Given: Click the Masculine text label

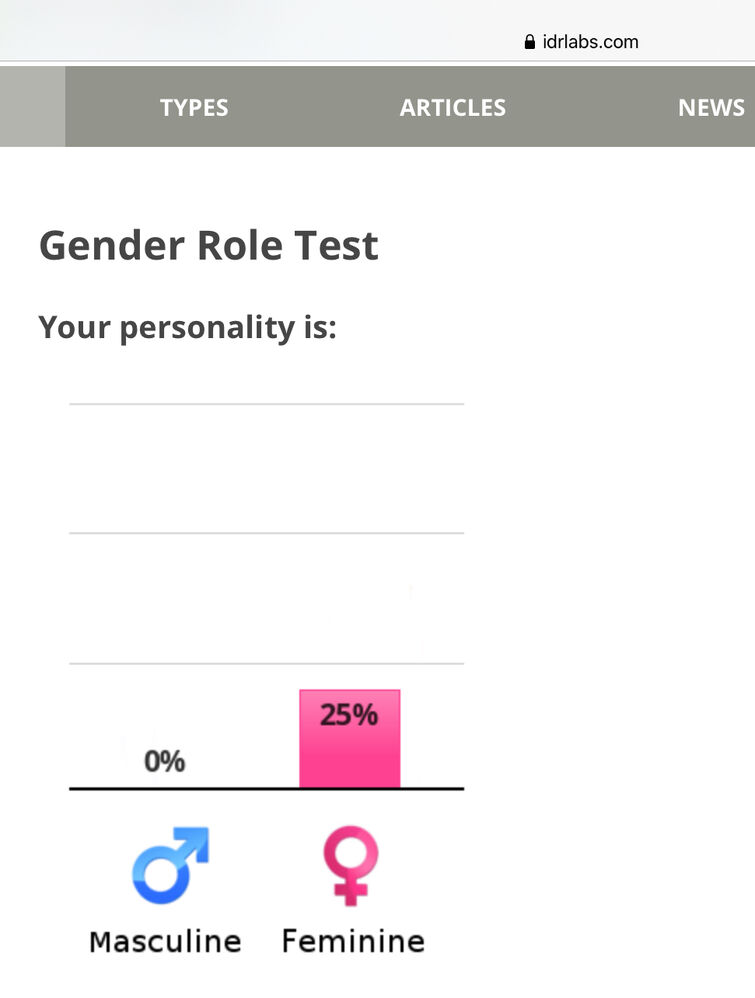Looking at the screenshot, I should [x=166, y=942].
